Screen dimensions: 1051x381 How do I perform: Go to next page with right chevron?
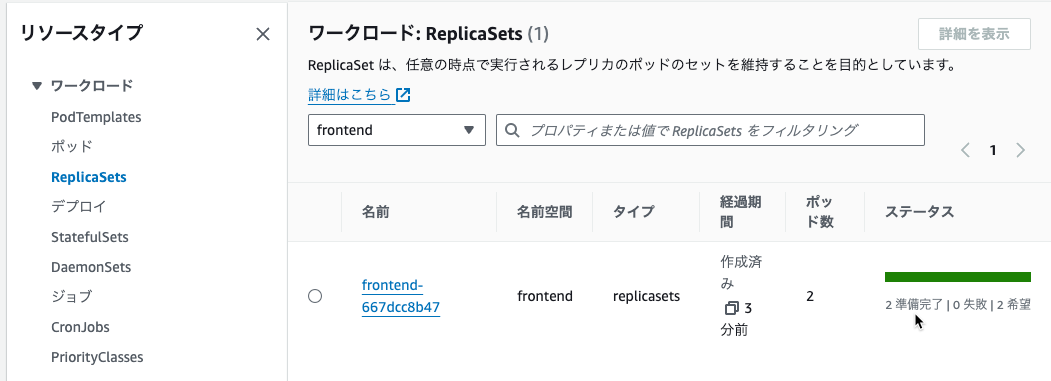tap(1020, 150)
